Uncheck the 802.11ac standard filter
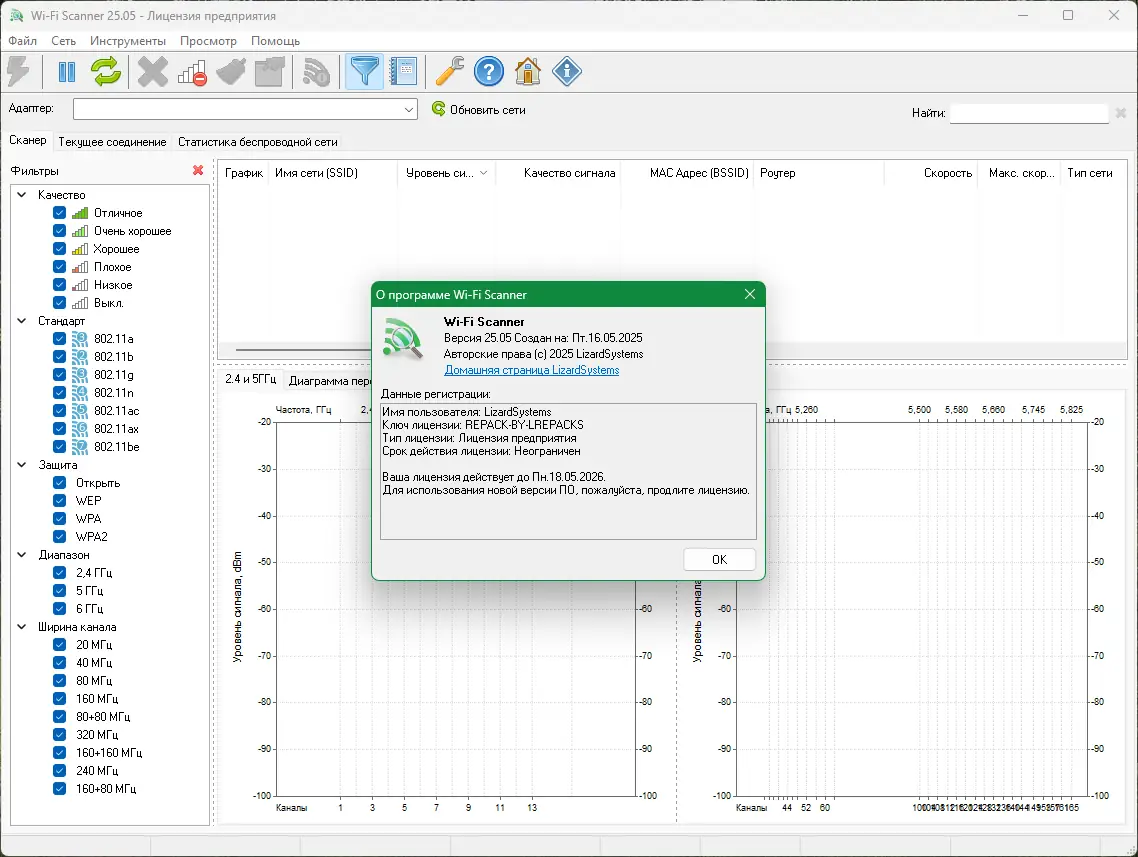 tap(59, 411)
